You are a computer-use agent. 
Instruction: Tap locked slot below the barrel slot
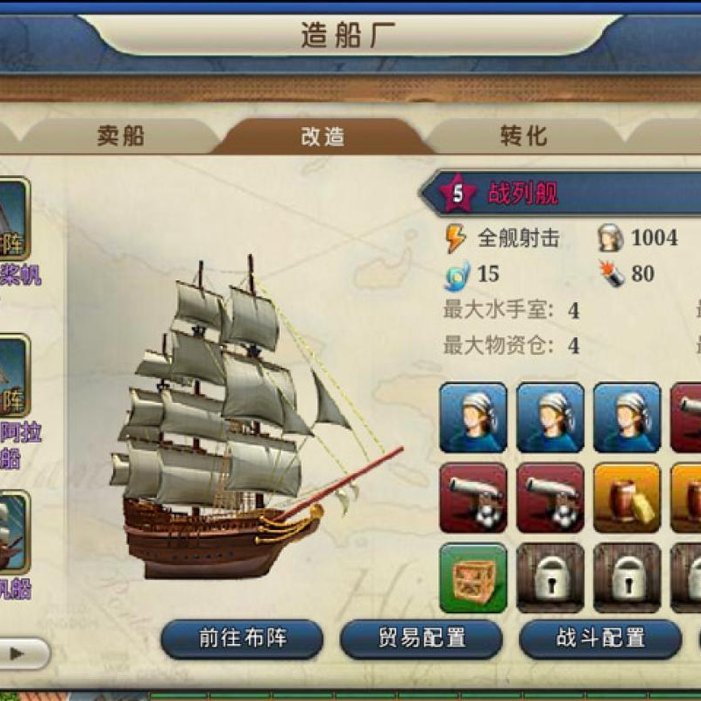coord(627,578)
